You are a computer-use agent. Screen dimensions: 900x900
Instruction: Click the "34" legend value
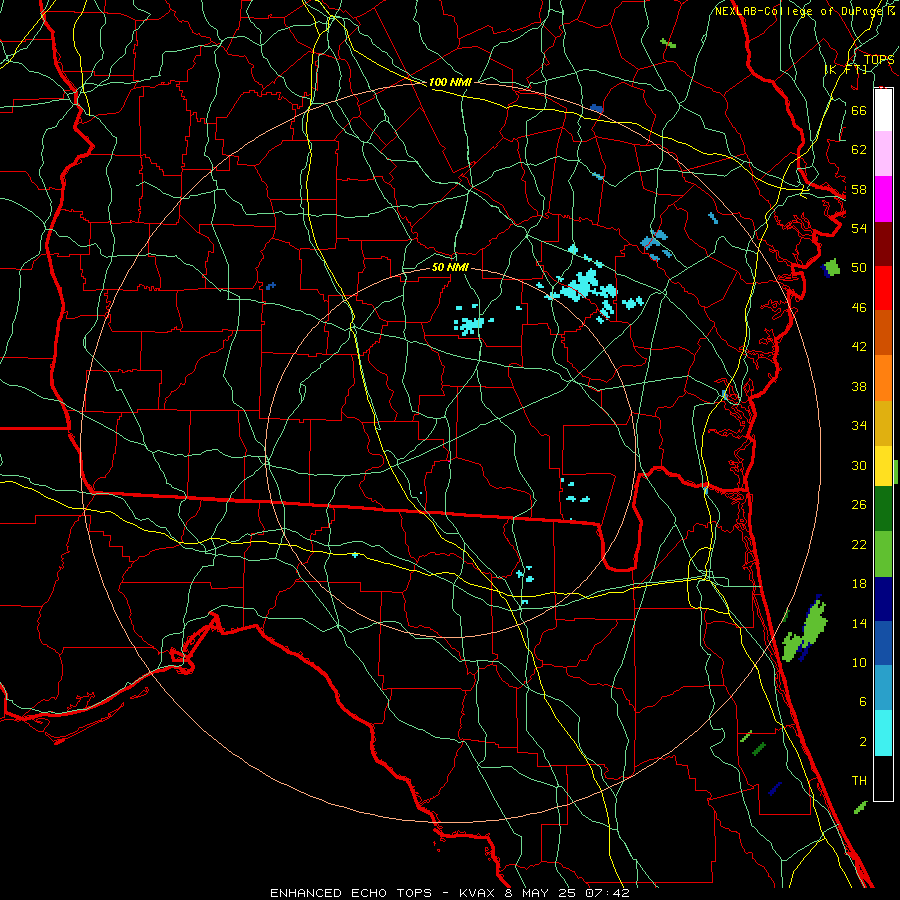(859, 425)
